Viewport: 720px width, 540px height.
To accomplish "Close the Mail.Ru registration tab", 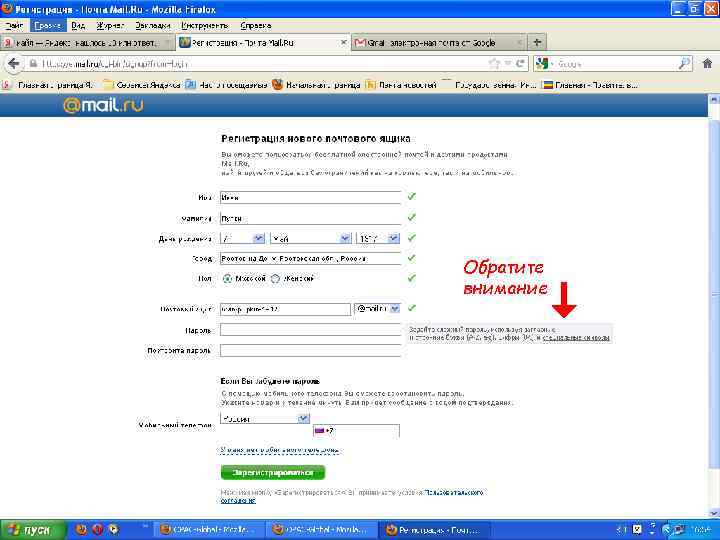I will [343, 43].
